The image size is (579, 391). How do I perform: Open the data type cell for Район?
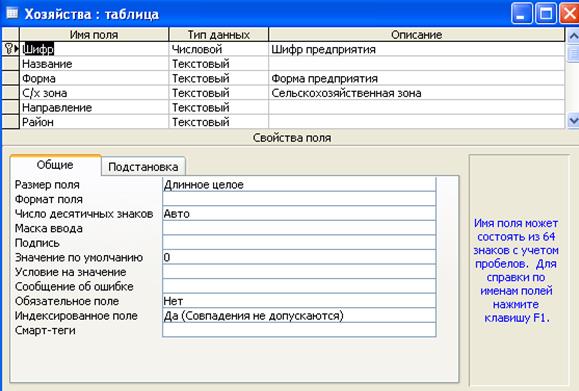coord(219,122)
